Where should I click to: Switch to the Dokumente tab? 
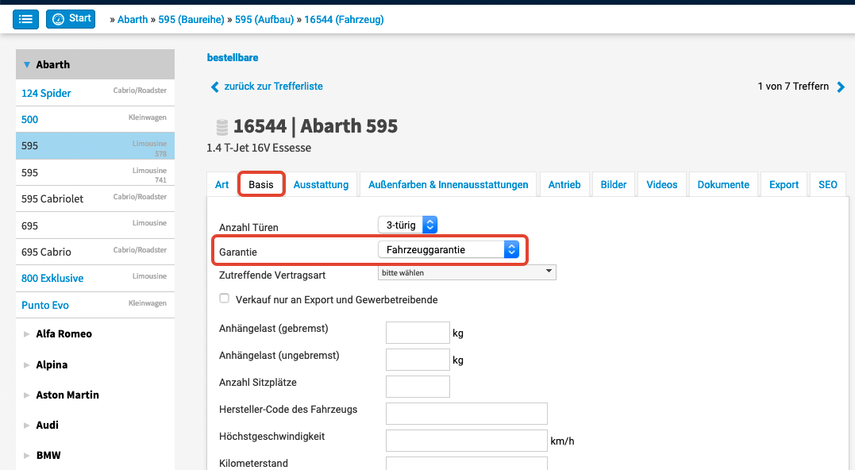coord(723,184)
